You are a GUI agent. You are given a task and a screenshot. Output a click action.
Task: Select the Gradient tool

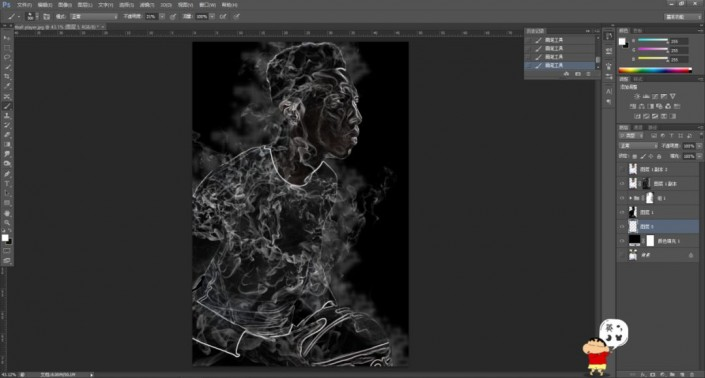coord(7,144)
